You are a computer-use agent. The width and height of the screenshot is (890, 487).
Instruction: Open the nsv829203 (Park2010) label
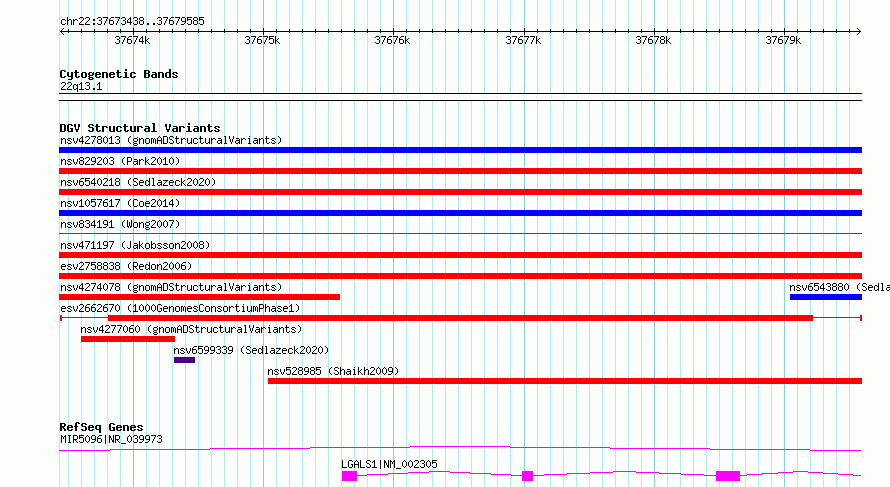(x=120, y=161)
